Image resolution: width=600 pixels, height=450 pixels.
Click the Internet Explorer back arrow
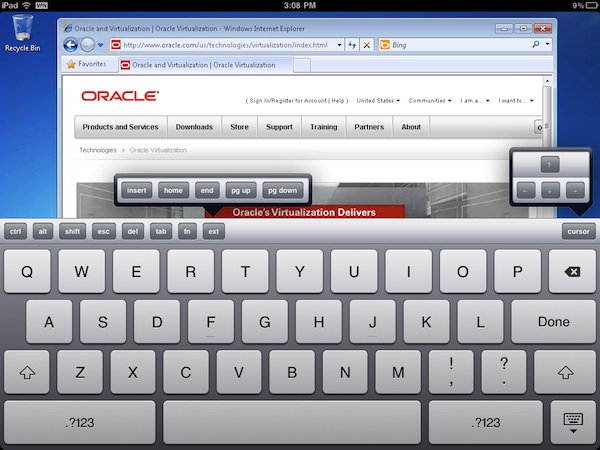tap(70, 45)
